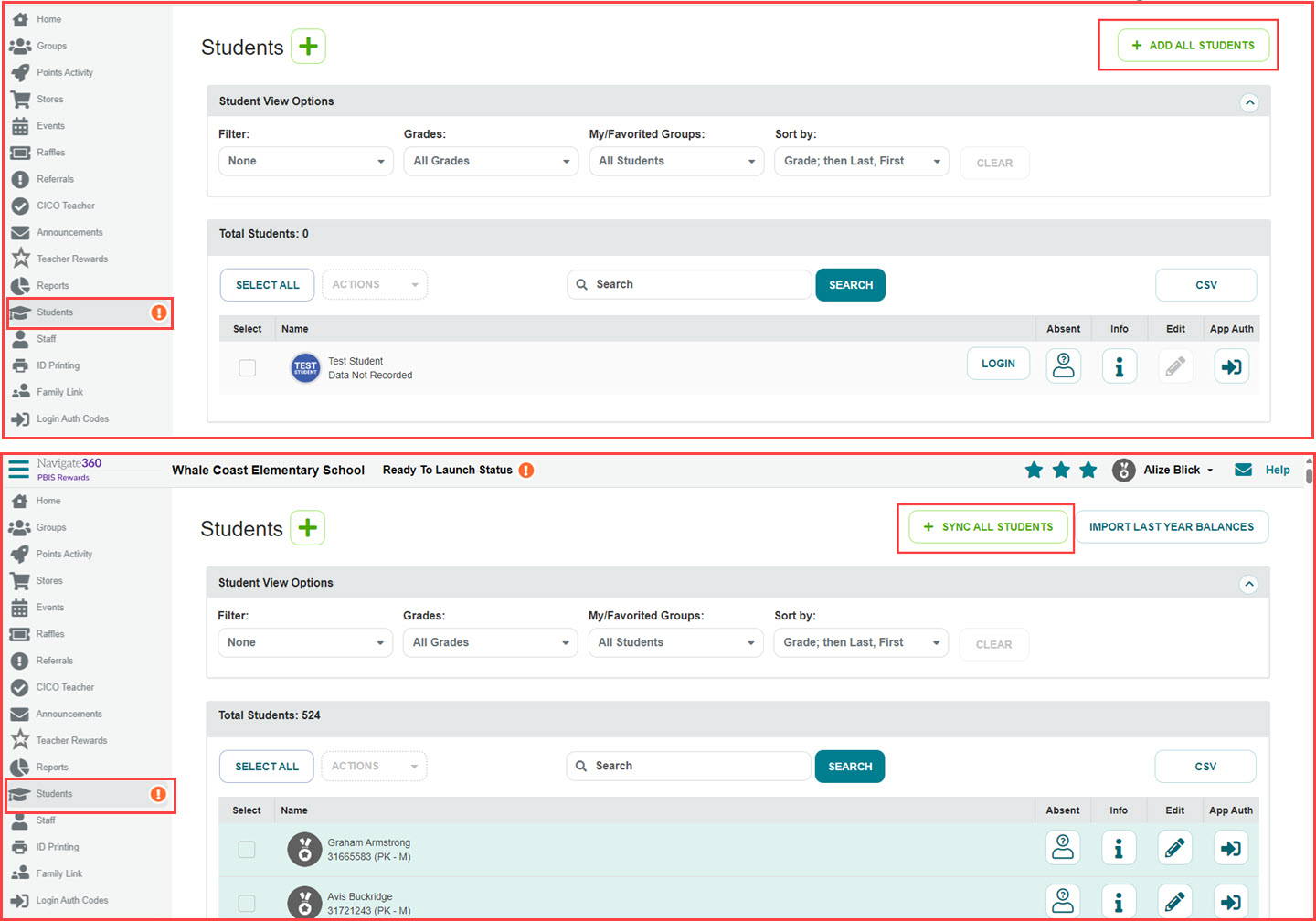The height and width of the screenshot is (921, 1316).
Task: Open the Filter dropdown in the upper panel
Action: pyautogui.click(x=306, y=161)
